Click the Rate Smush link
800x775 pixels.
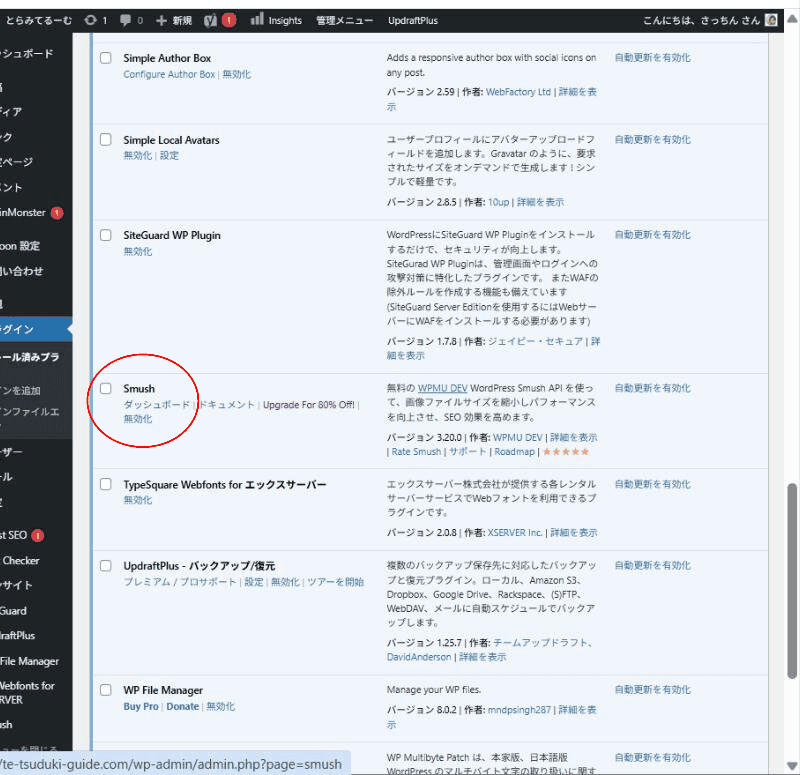pyautogui.click(x=416, y=452)
